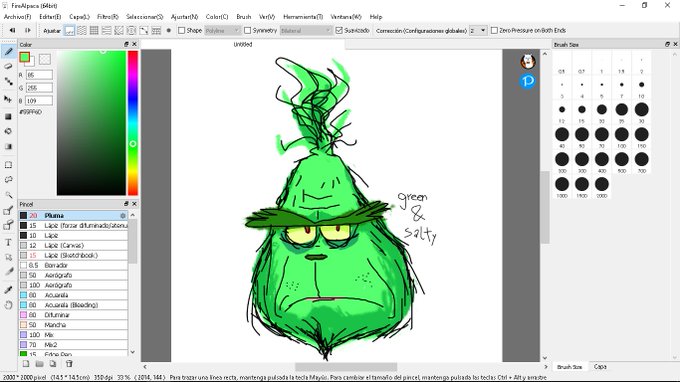Select the Text tool
The height and width of the screenshot is (382, 680).
click(8, 242)
